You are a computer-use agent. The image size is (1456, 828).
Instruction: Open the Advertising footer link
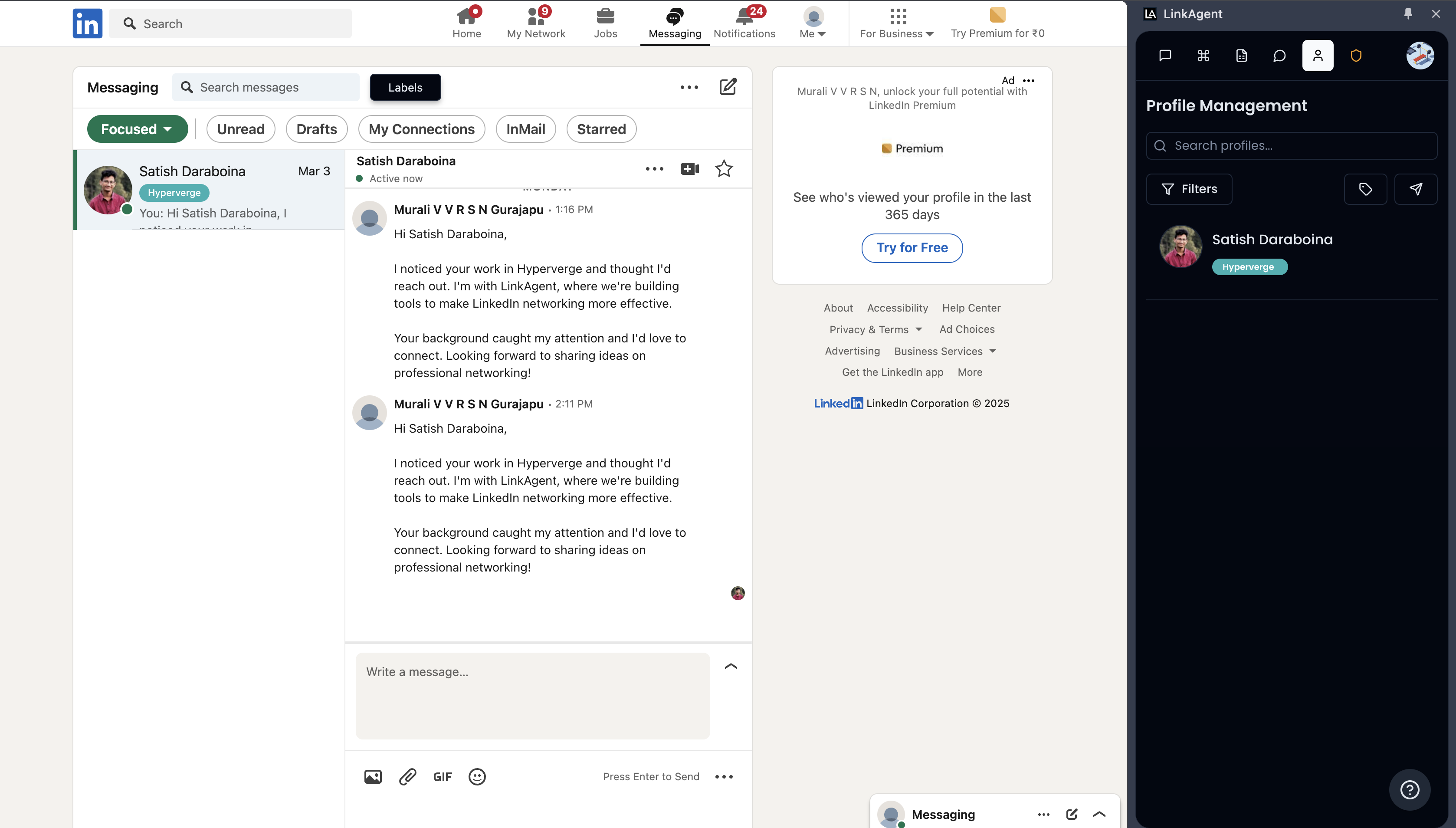[x=852, y=351]
